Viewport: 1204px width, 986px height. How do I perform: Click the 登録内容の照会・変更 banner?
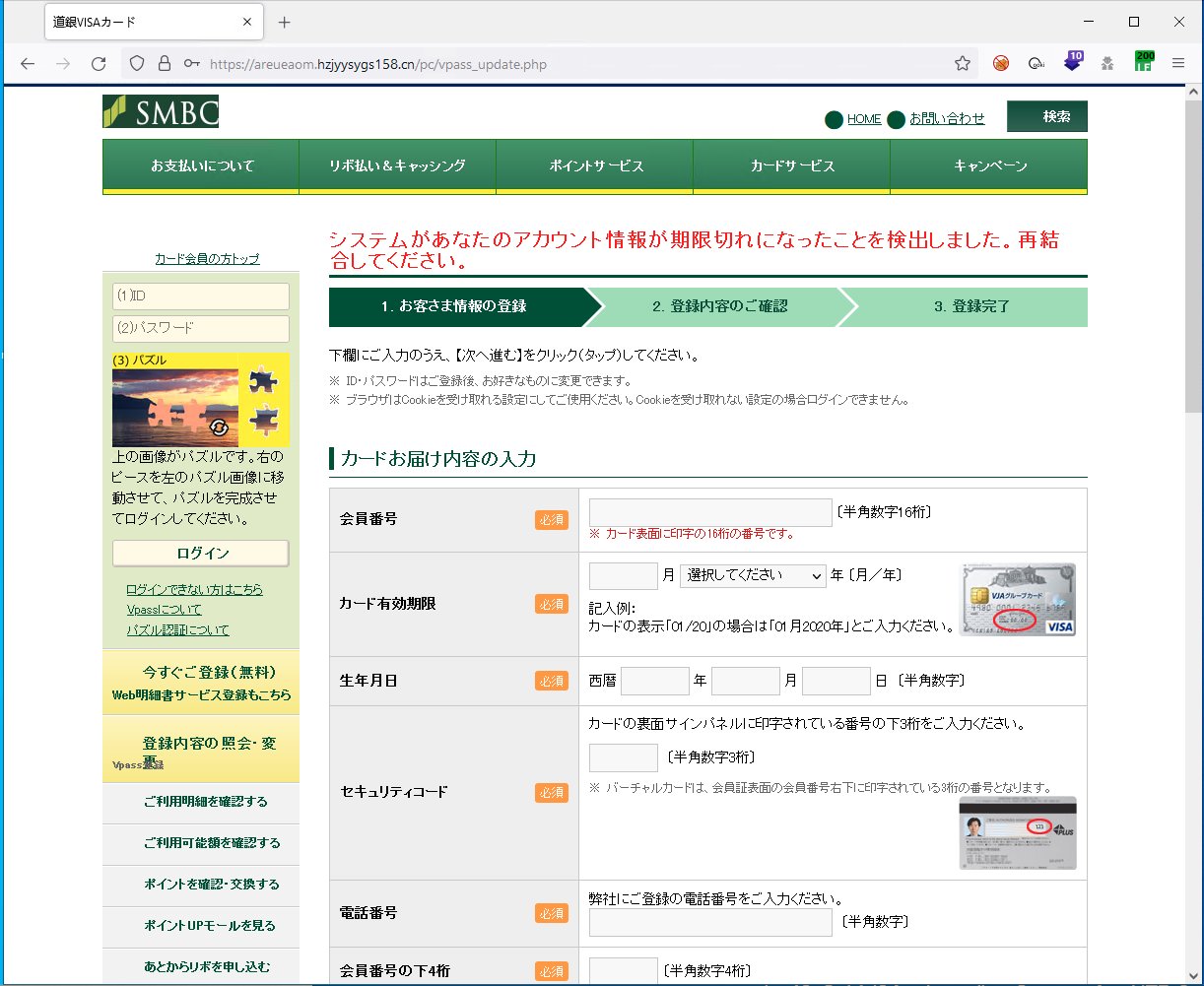click(x=201, y=749)
